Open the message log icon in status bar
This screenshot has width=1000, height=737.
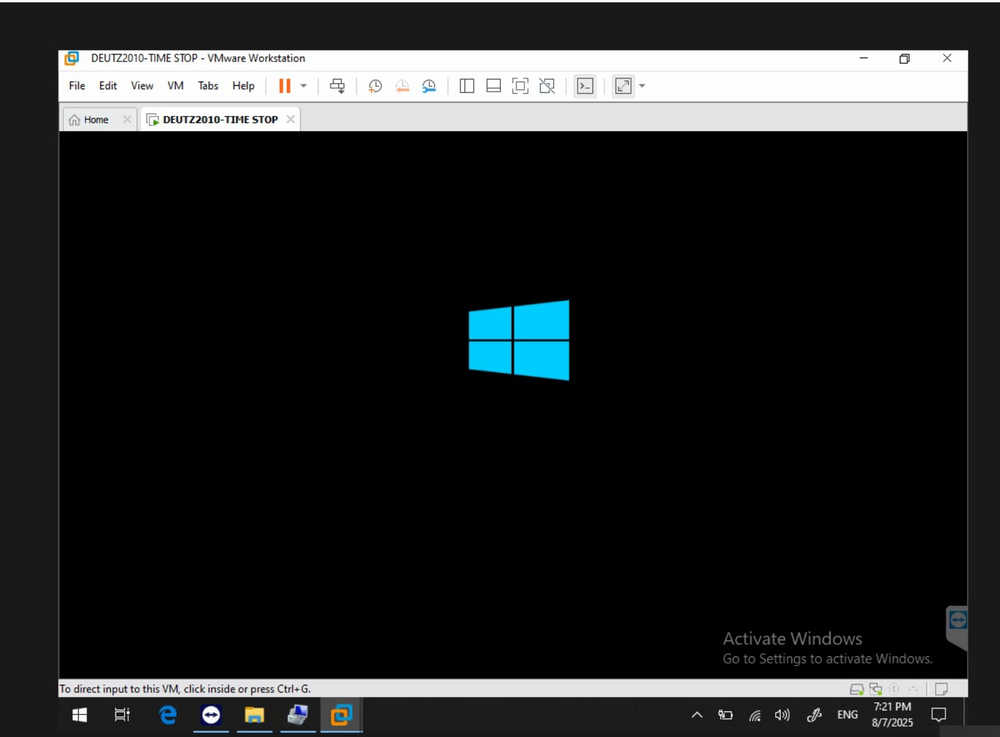tap(941, 689)
